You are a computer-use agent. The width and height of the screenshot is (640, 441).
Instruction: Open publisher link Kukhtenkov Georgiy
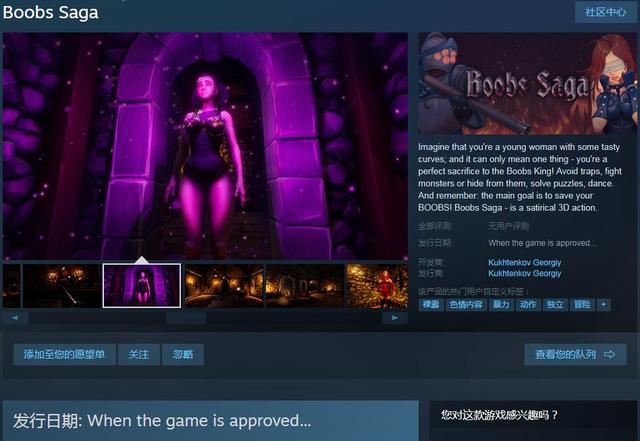[524, 273]
